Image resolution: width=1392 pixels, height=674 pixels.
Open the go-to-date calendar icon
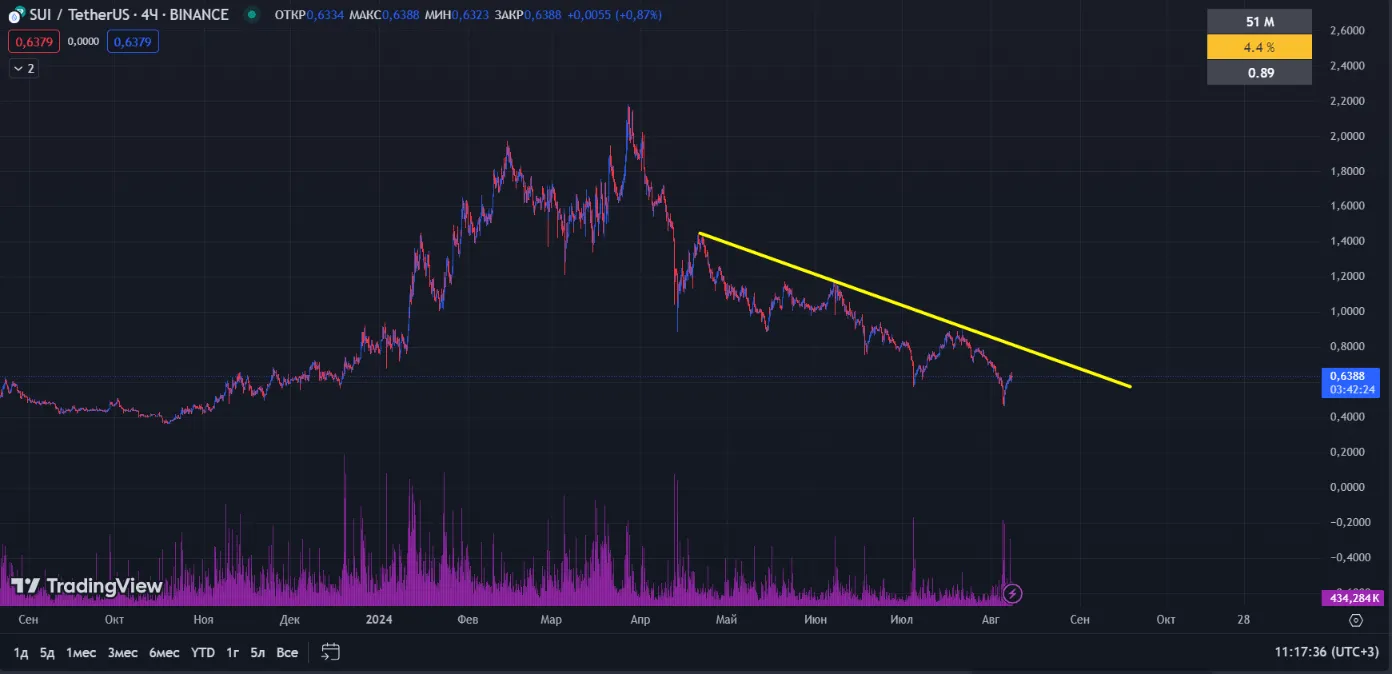pos(331,652)
